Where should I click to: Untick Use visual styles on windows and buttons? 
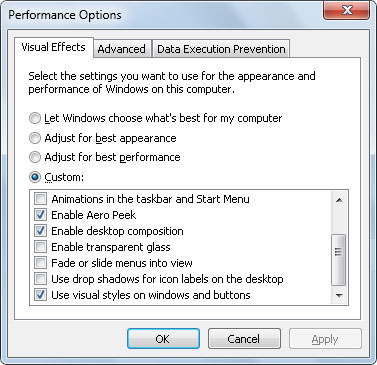(40, 295)
